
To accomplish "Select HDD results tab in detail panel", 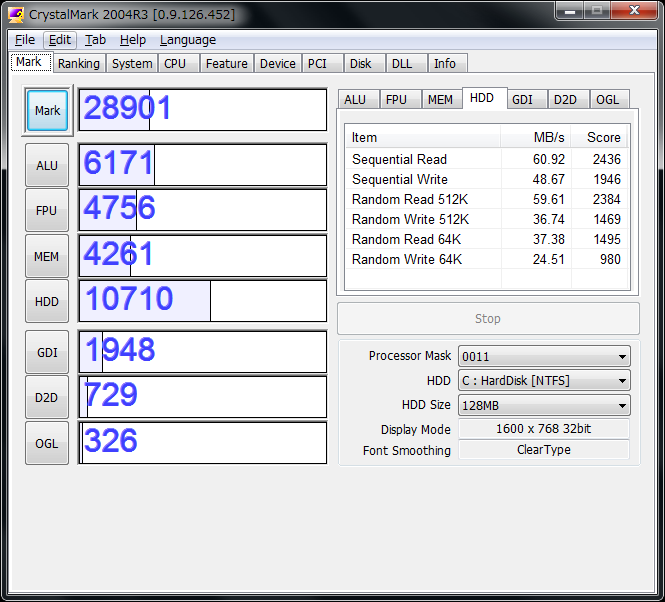I will point(484,98).
